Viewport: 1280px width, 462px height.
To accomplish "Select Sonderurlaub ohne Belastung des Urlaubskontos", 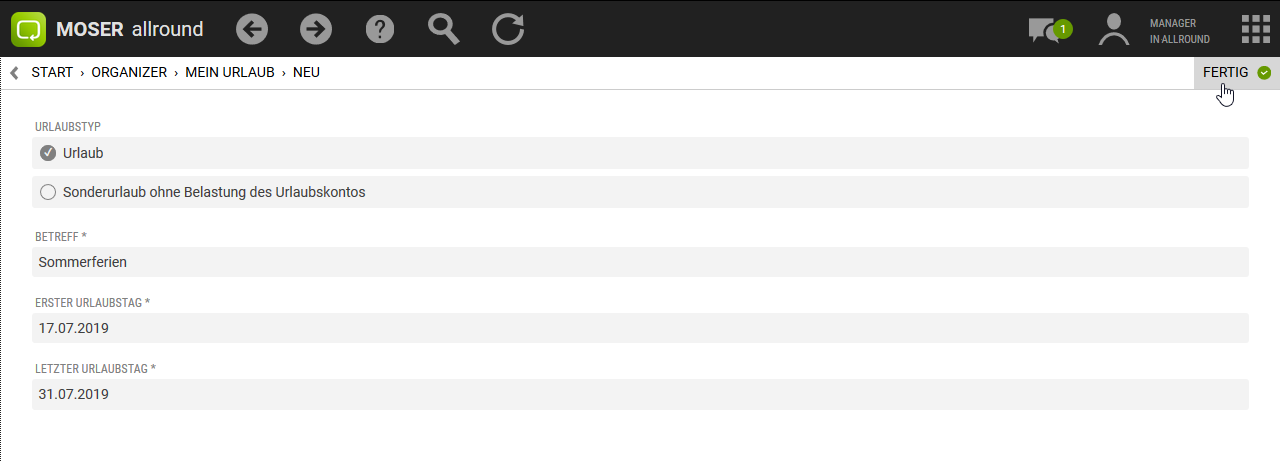I will point(48,192).
